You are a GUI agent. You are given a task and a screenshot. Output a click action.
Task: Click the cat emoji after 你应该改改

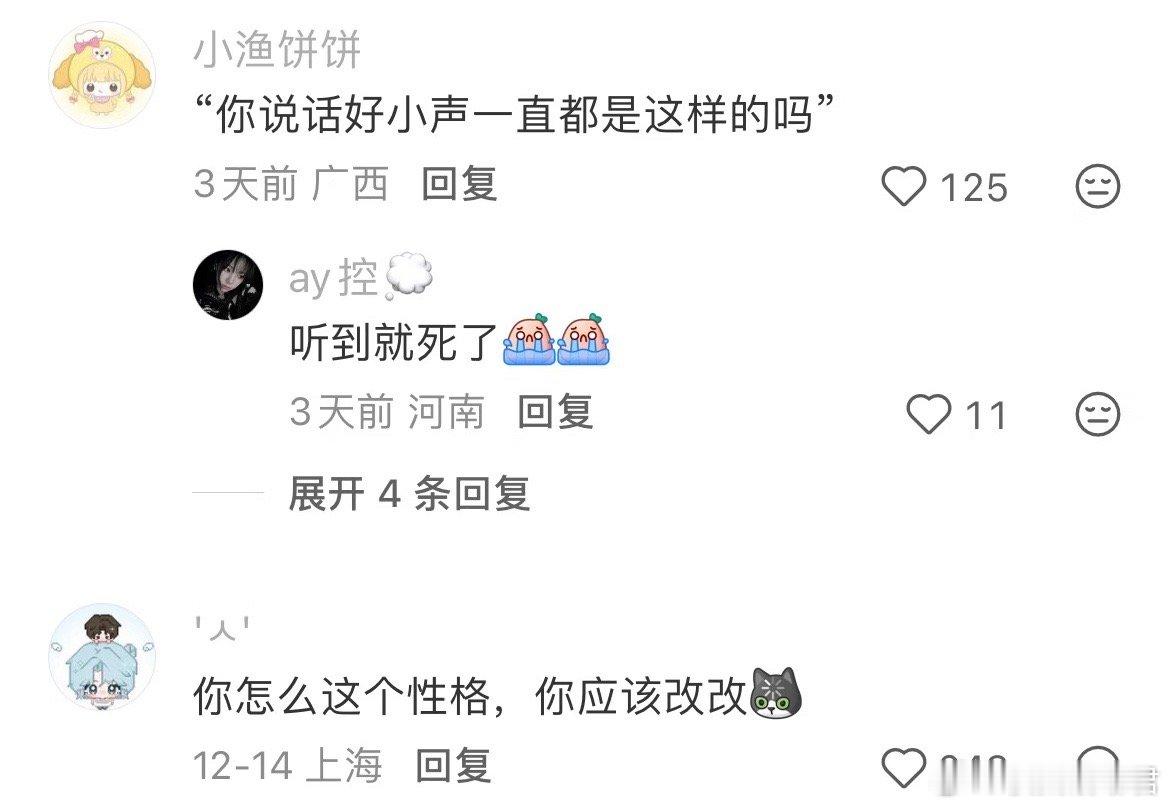coord(775,694)
